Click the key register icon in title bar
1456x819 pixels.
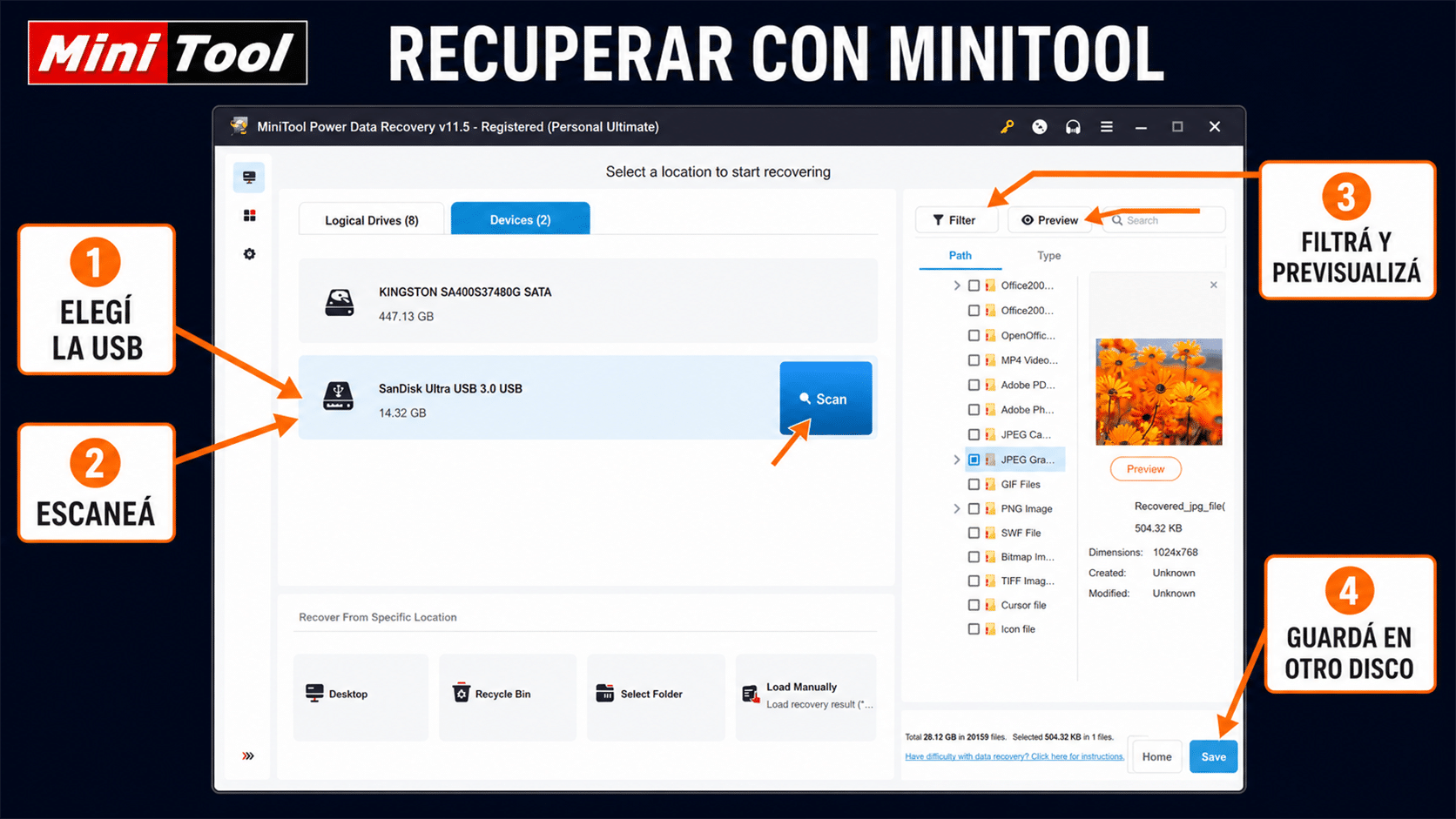(1007, 127)
